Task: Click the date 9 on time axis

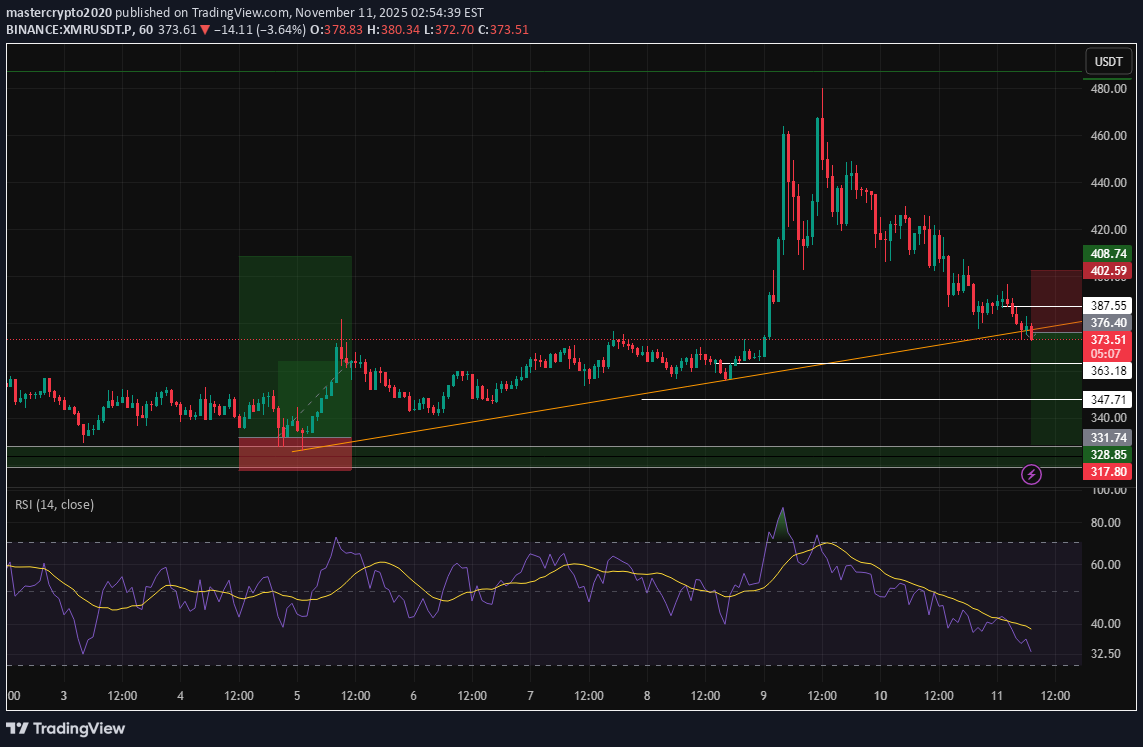Action: [764, 696]
